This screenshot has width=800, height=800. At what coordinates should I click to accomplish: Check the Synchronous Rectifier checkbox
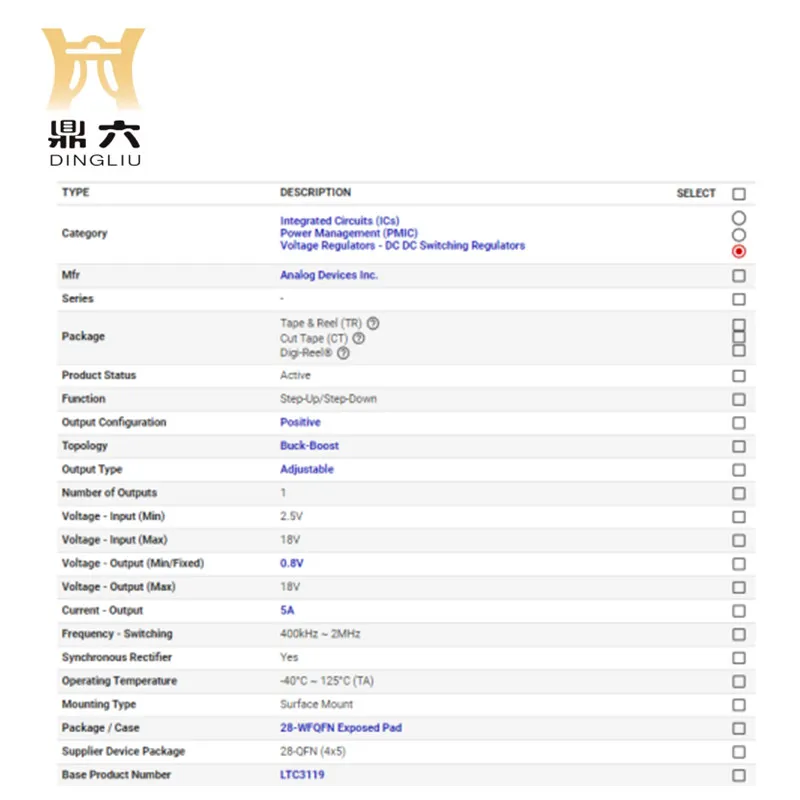click(738, 658)
